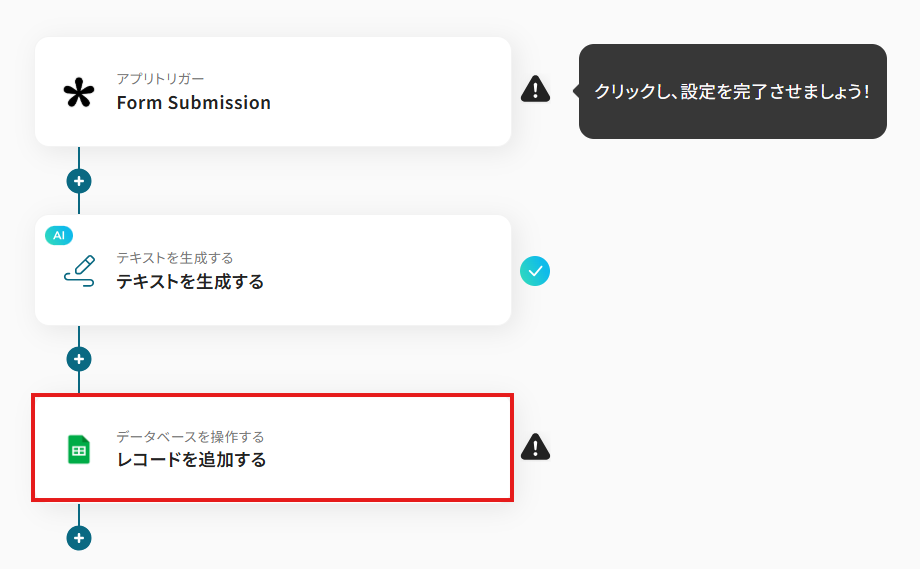Click the asterisk app icon on Form Submission
Viewport: 920px width, 569px height.
pyautogui.click(x=78, y=93)
